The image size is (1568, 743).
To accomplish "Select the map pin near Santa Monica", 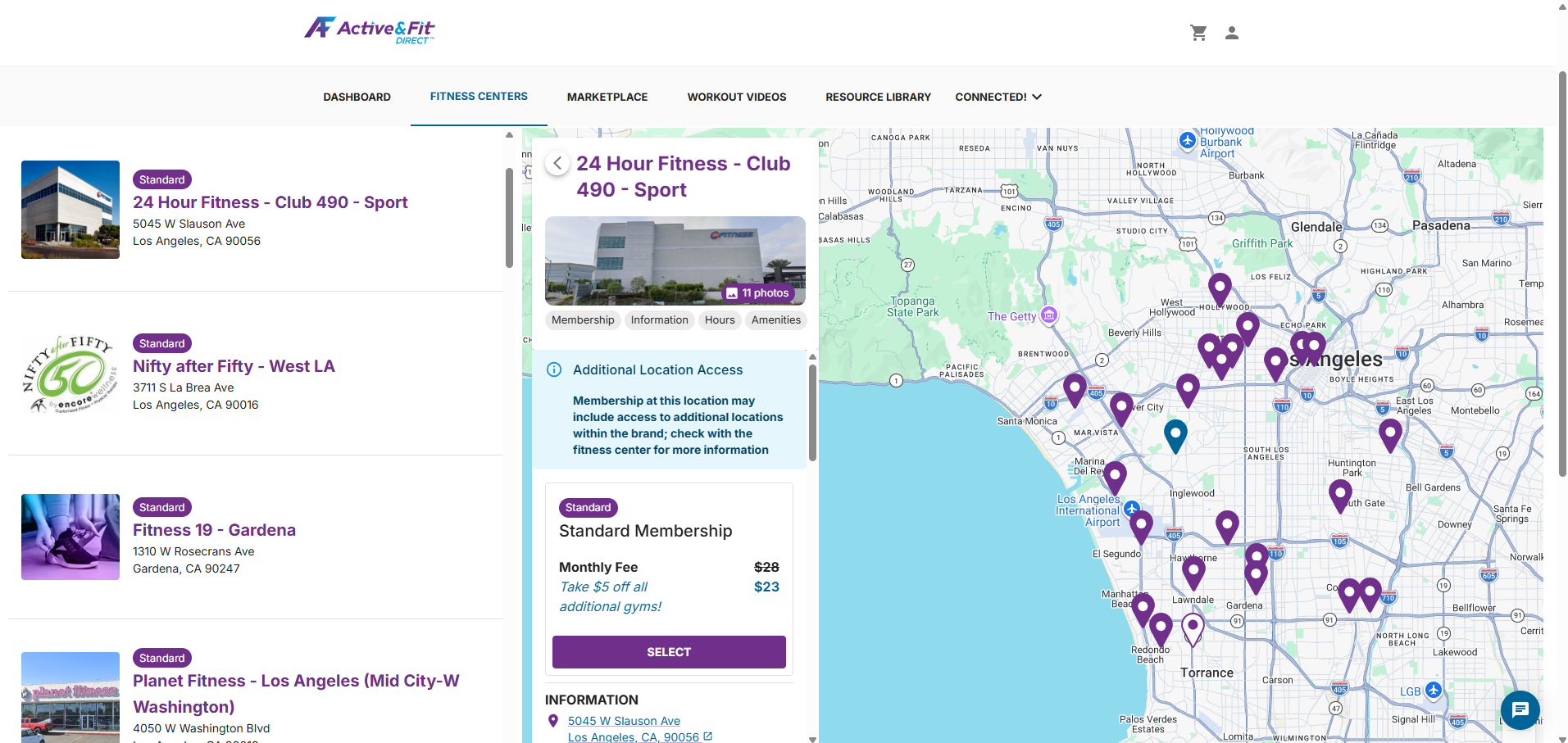I will tap(1075, 389).
